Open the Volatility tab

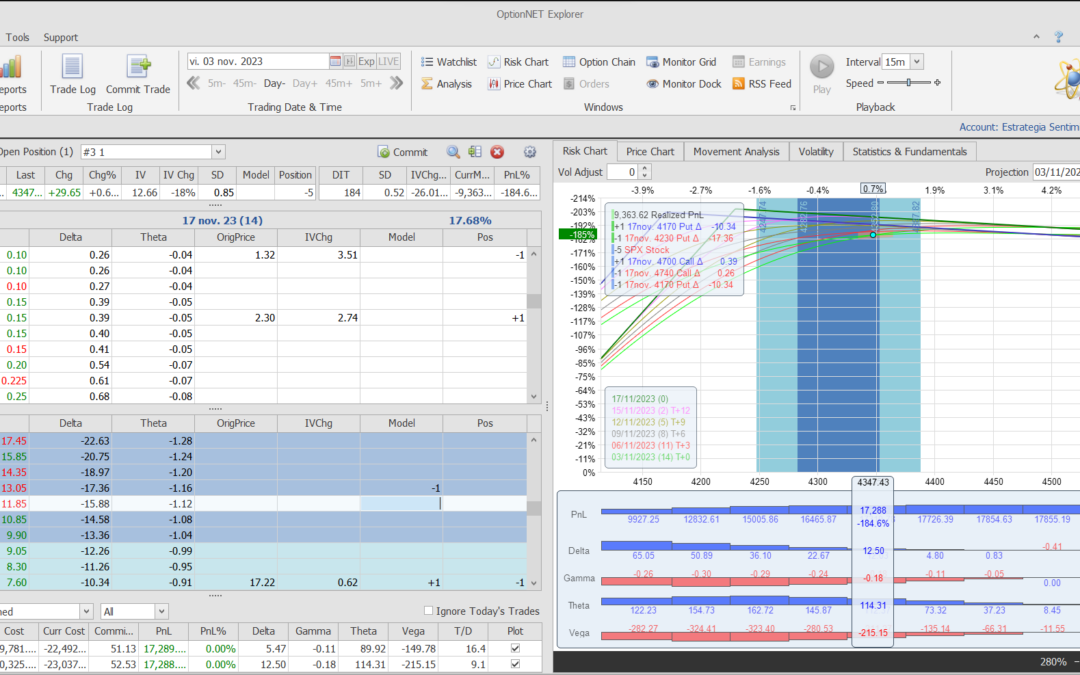(816, 151)
